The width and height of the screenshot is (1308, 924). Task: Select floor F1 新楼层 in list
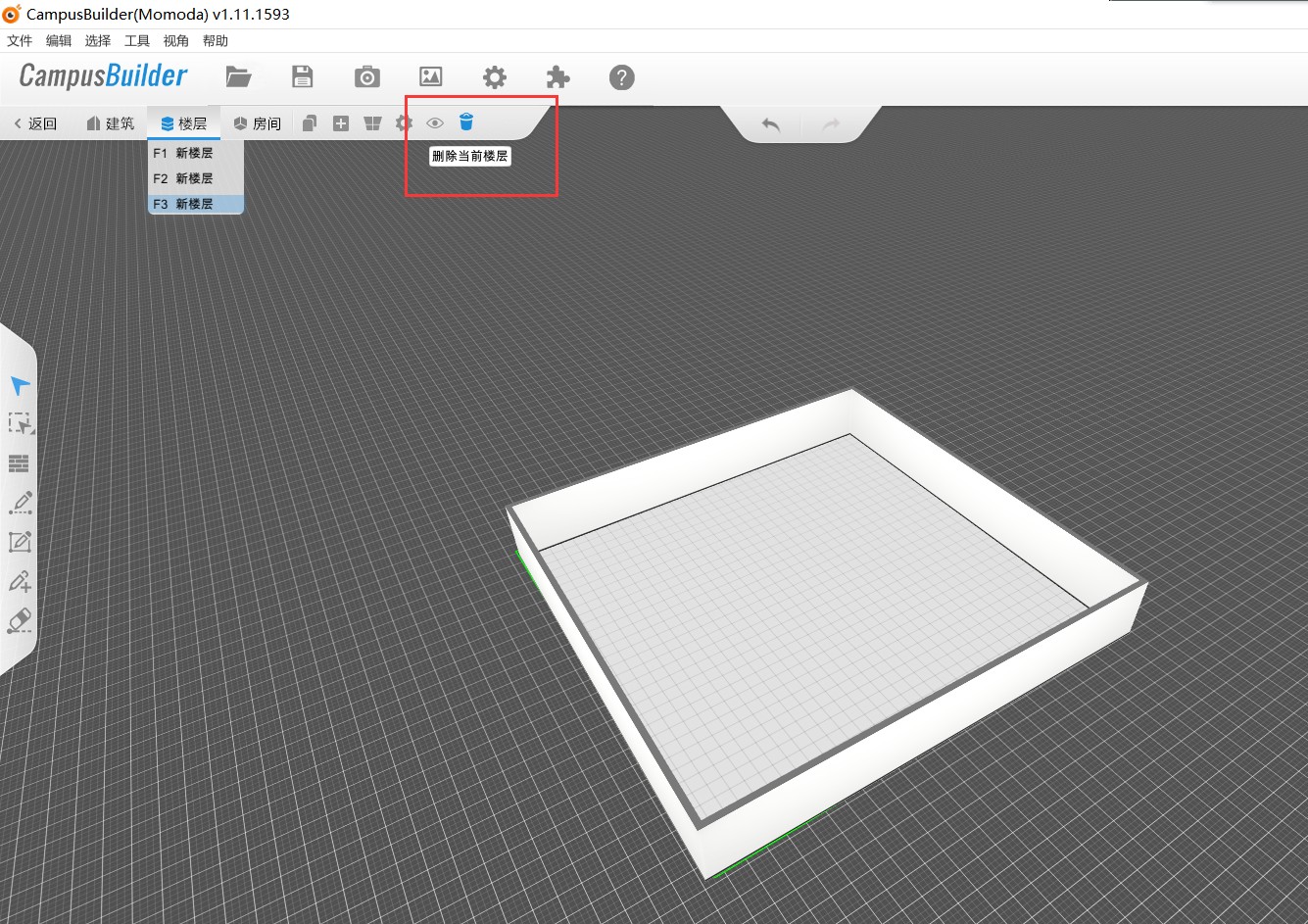[195, 153]
